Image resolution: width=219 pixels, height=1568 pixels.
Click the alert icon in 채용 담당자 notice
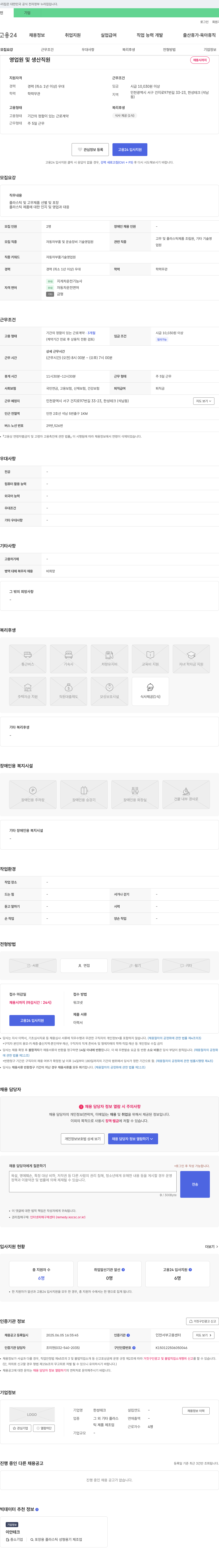(81, 1107)
